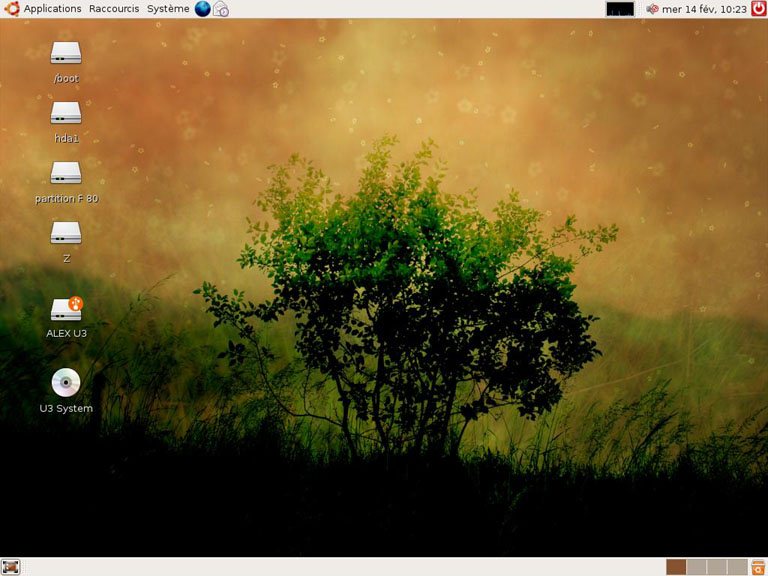Viewport: 768px width, 576px height.
Task: Select the /boot drive icon
Action: click(x=66, y=53)
